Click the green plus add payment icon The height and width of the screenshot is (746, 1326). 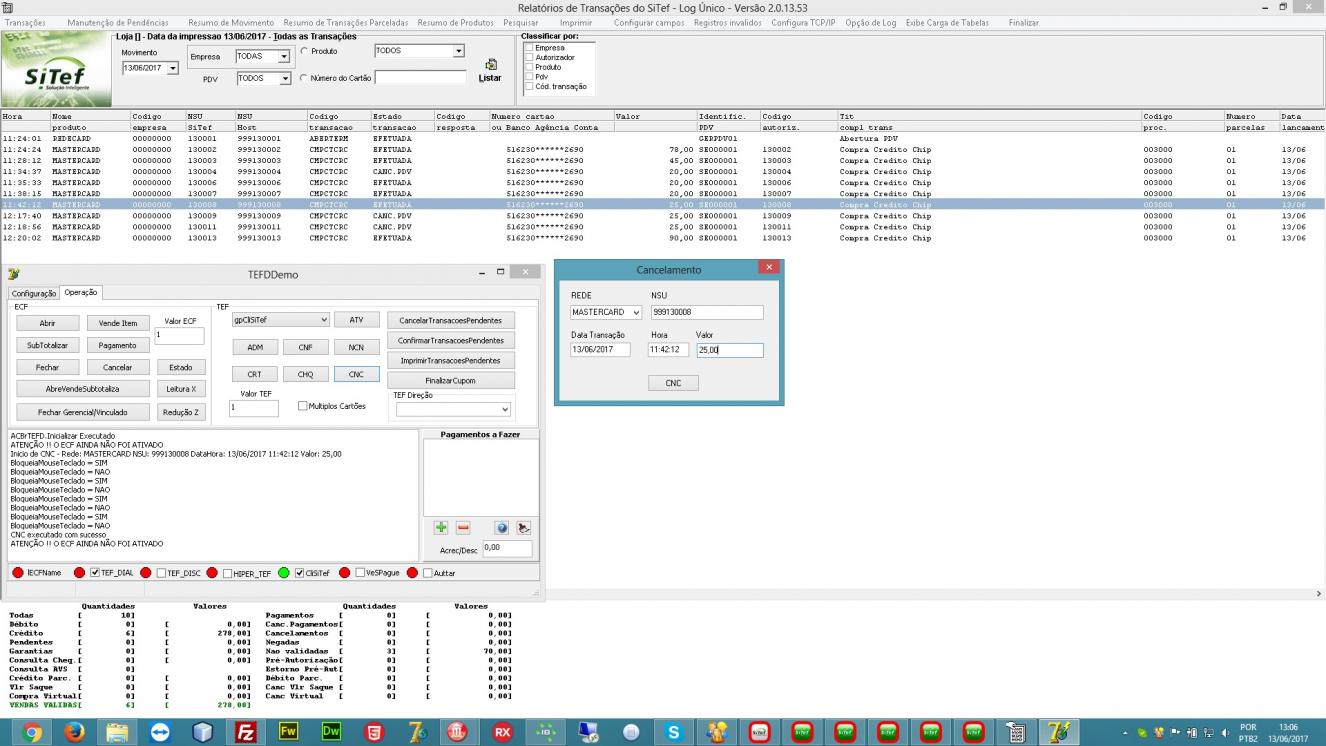click(x=441, y=527)
